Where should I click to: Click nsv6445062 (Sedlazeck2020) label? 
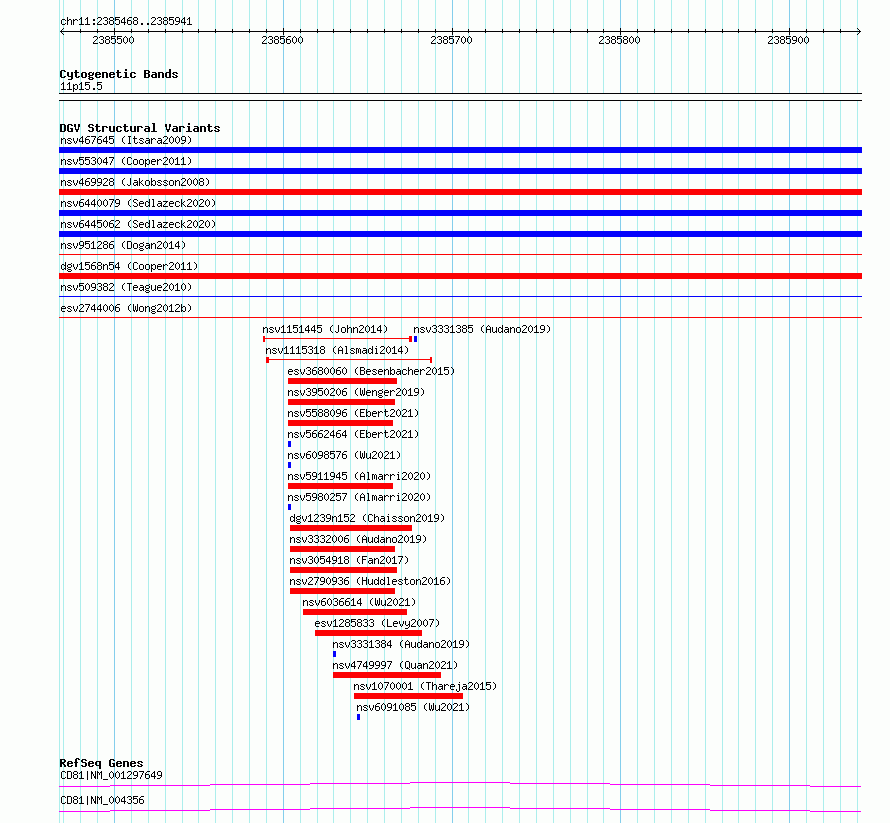pos(138,224)
